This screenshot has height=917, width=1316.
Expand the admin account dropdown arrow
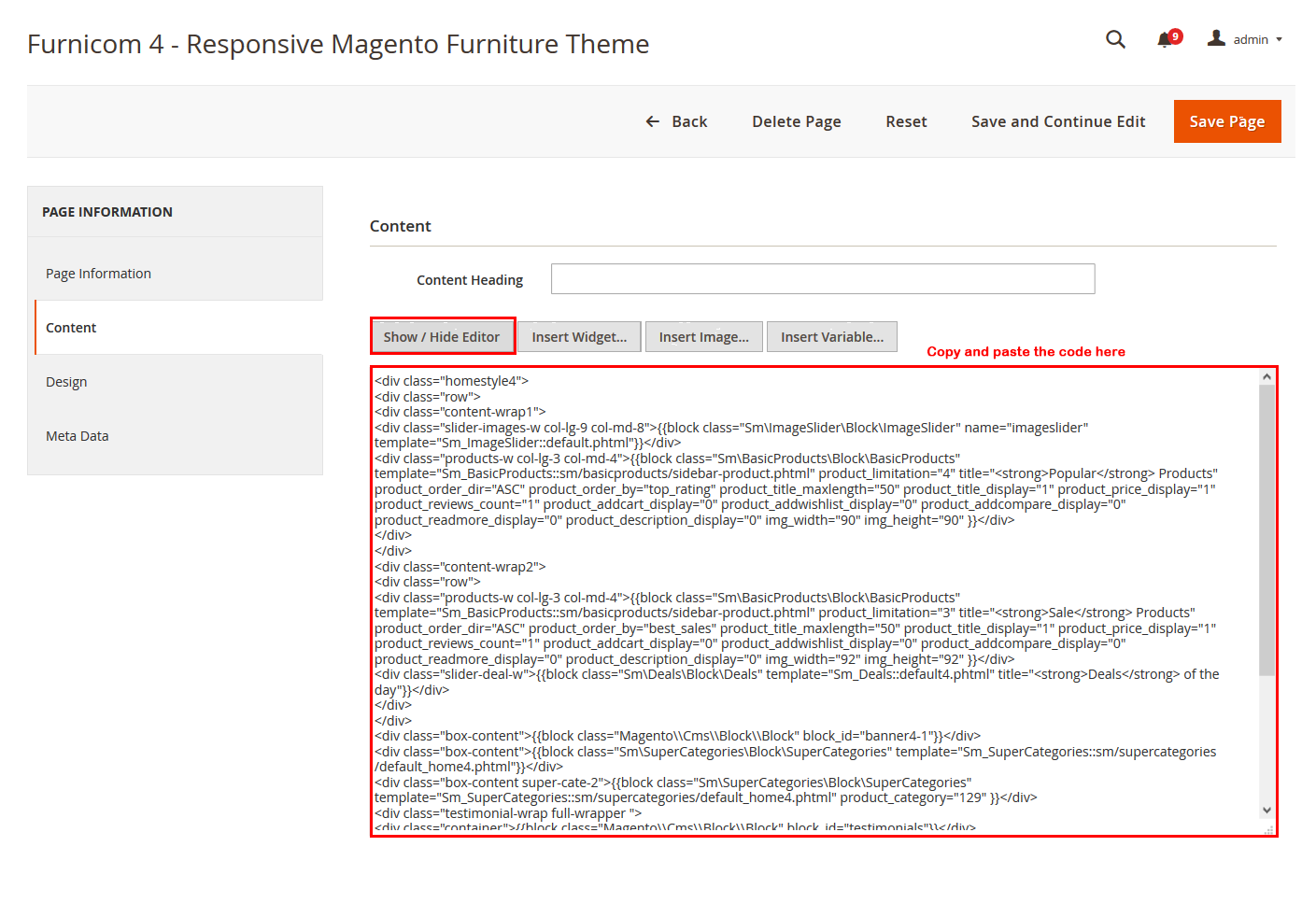1279,39
